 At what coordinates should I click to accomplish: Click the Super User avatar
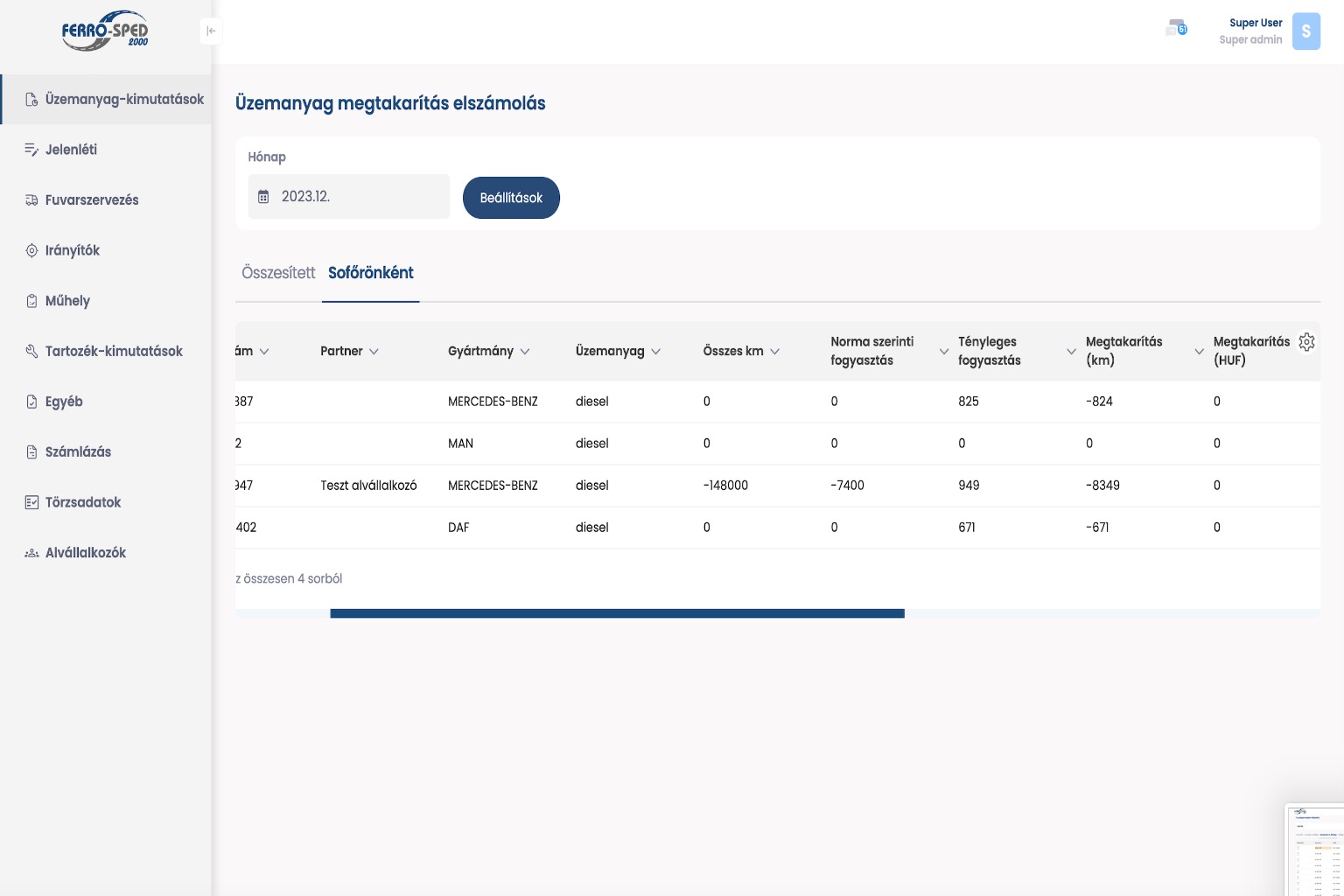click(1305, 31)
